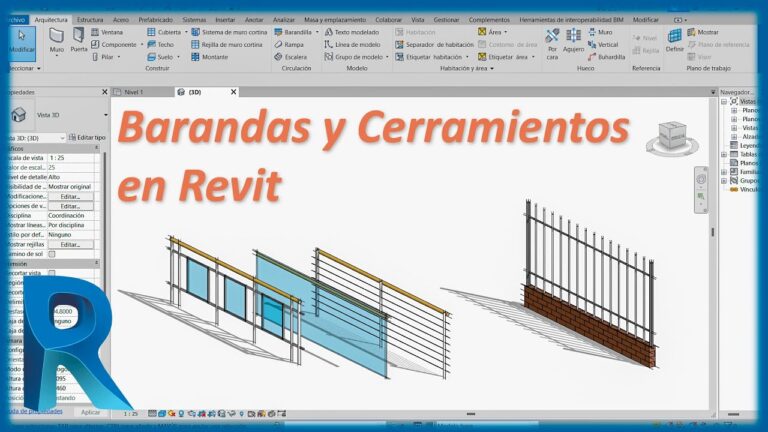Select the Buhardilla opening tool

click(x=606, y=57)
